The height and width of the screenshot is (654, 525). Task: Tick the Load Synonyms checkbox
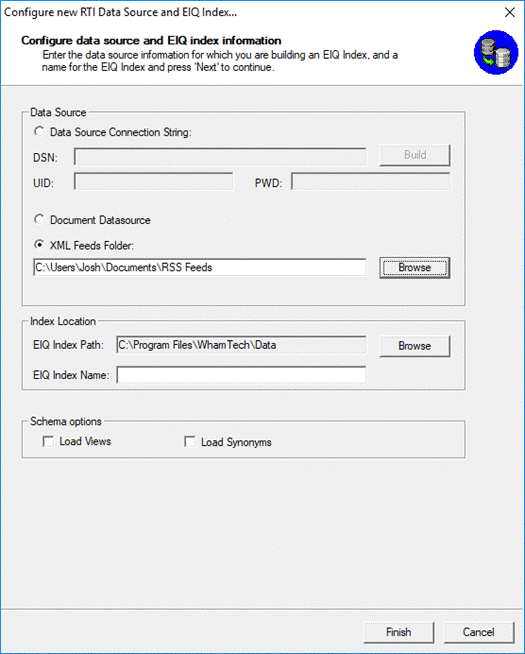pos(190,441)
